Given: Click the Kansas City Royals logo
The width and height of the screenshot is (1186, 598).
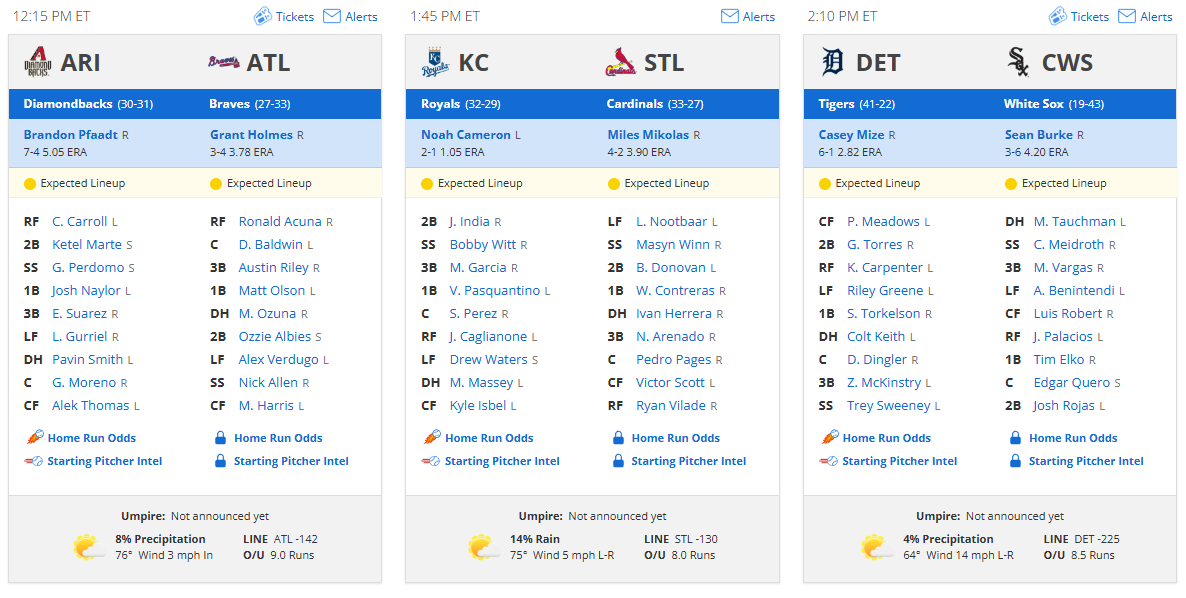Looking at the screenshot, I should 435,62.
